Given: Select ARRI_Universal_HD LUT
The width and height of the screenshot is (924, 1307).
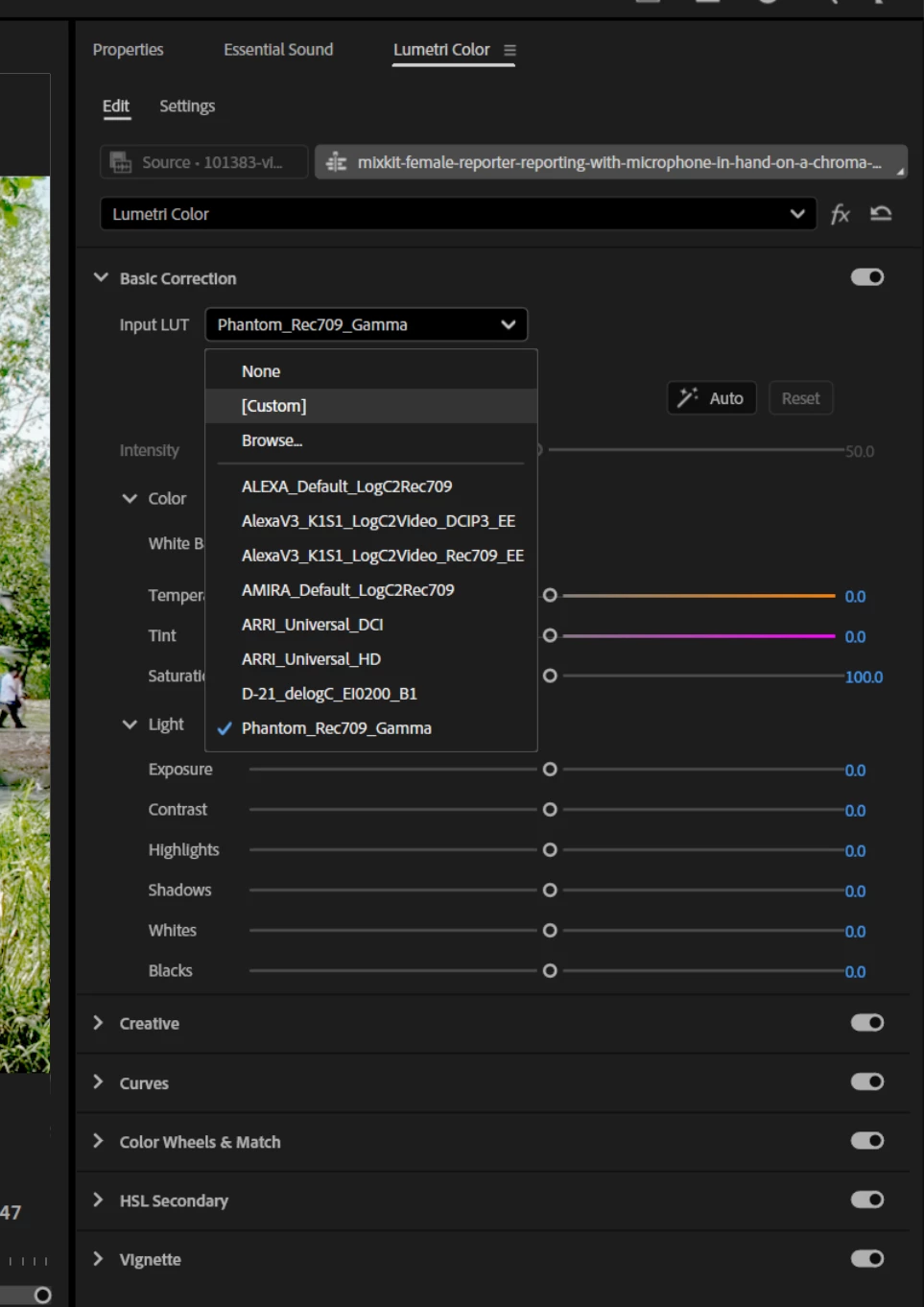Looking at the screenshot, I should (x=371, y=659).
